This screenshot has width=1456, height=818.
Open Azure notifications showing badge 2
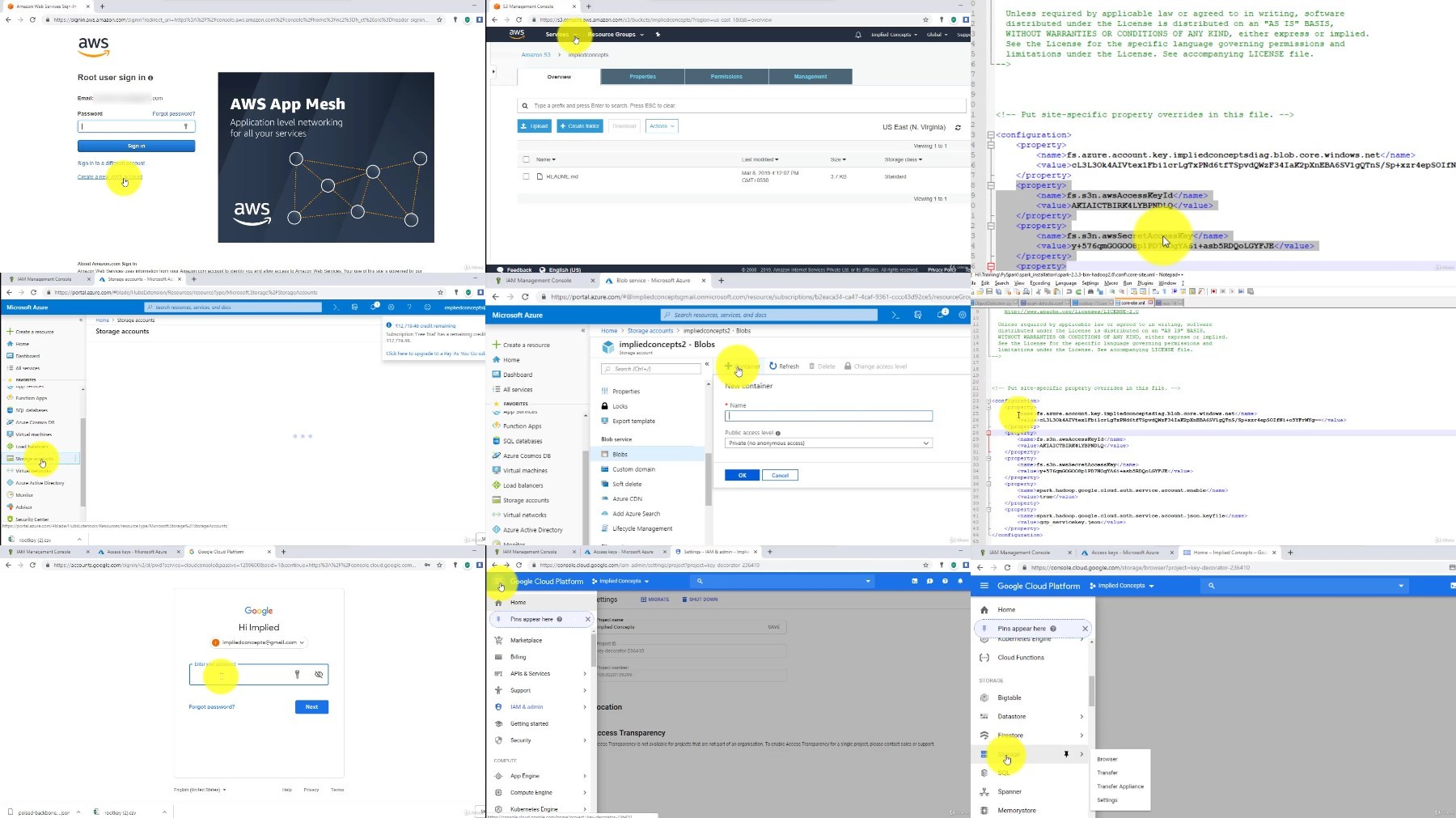[942, 314]
